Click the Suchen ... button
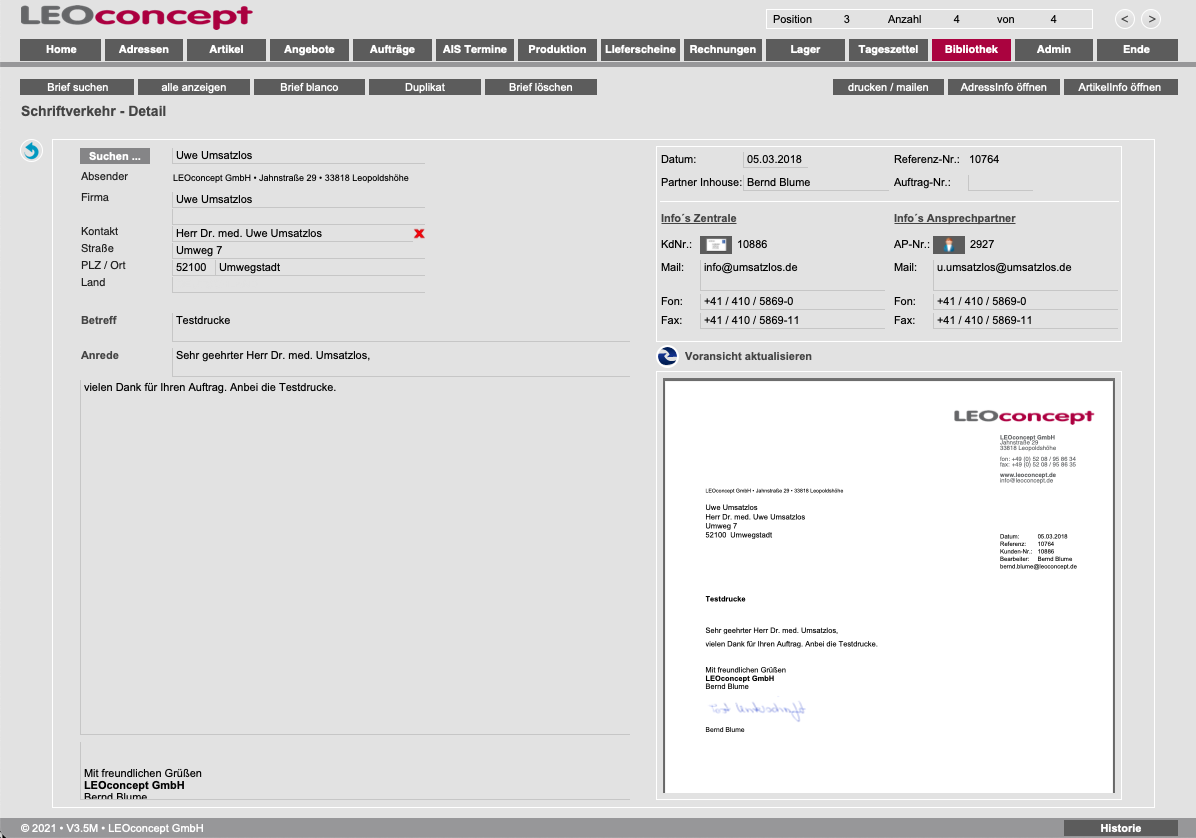1196x838 pixels. (x=114, y=156)
